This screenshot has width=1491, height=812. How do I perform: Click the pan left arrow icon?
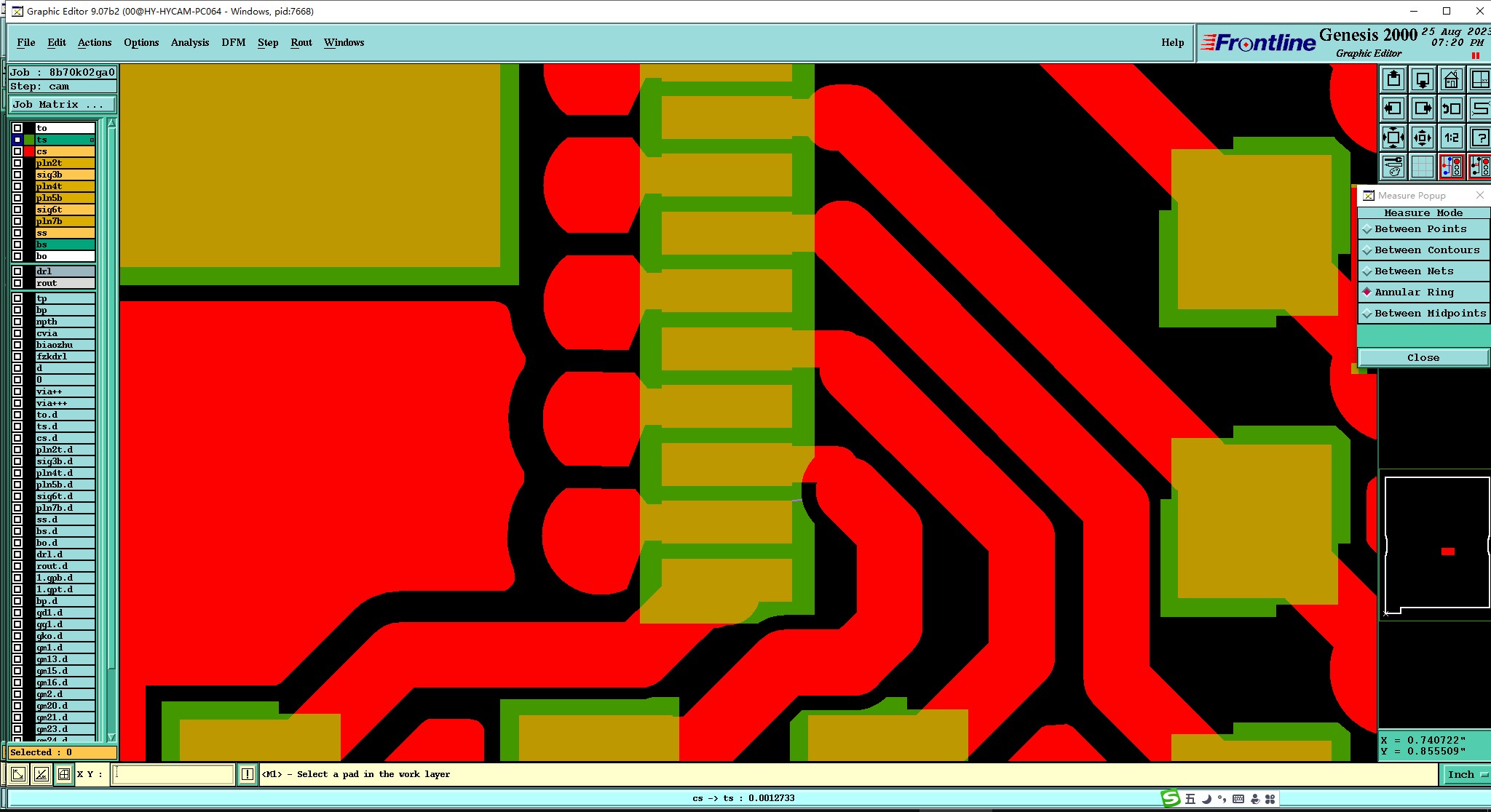point(1393,108)
